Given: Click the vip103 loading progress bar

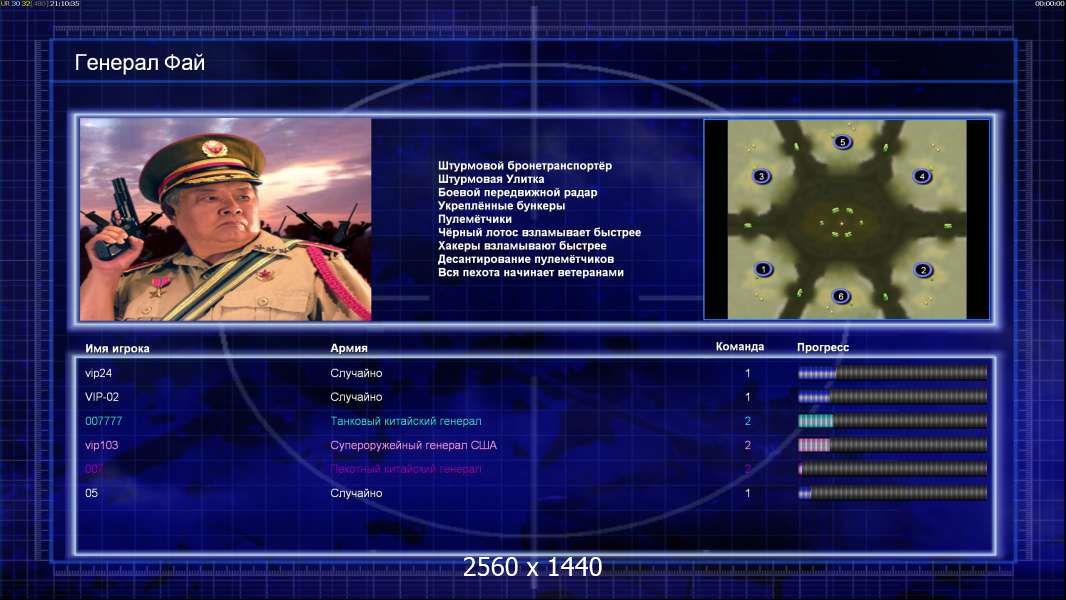Looking at the screenshot, I should click(893, 445).
